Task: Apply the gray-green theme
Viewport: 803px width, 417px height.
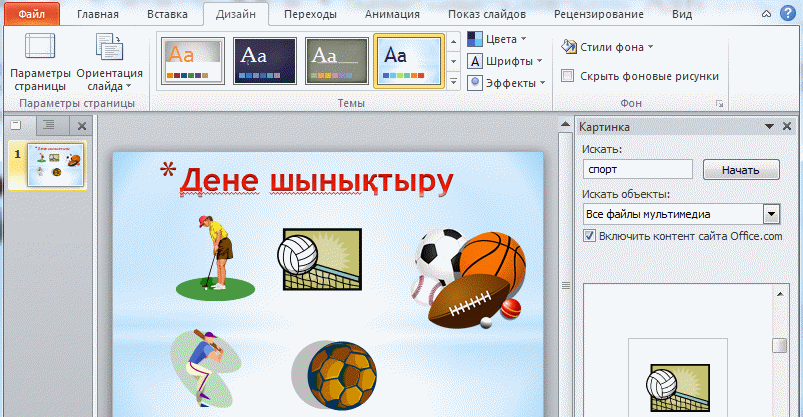Action: coord(337,61)
